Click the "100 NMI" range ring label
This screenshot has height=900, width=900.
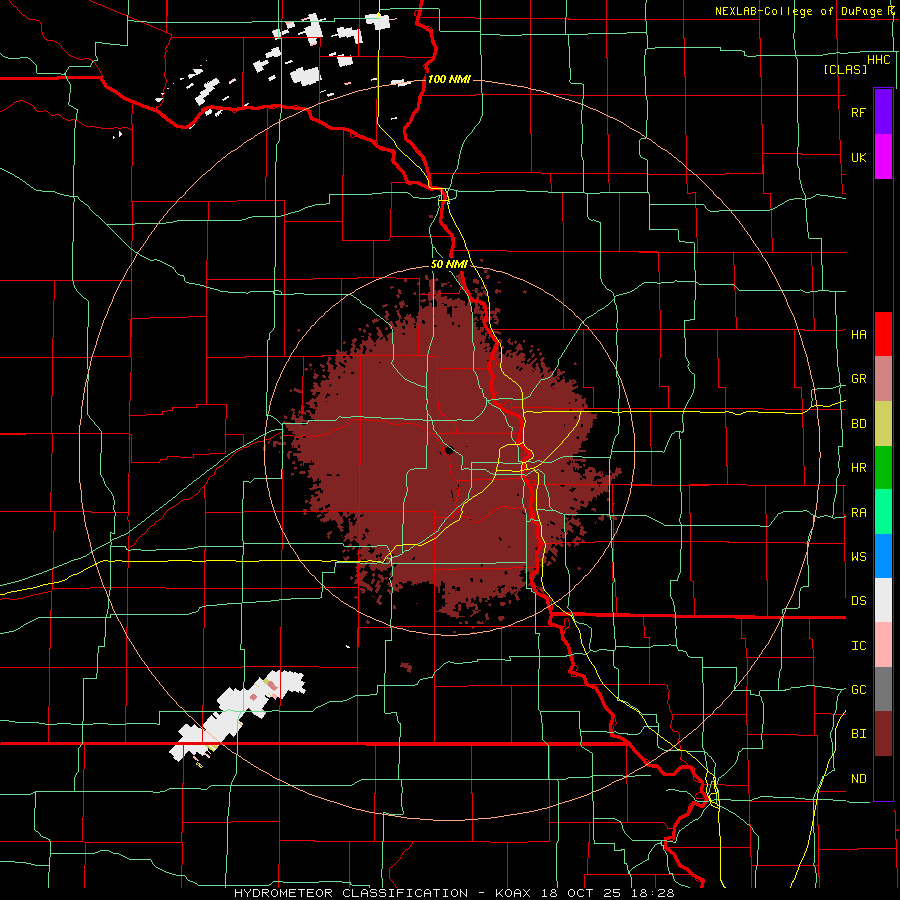(x=449, y=79)
